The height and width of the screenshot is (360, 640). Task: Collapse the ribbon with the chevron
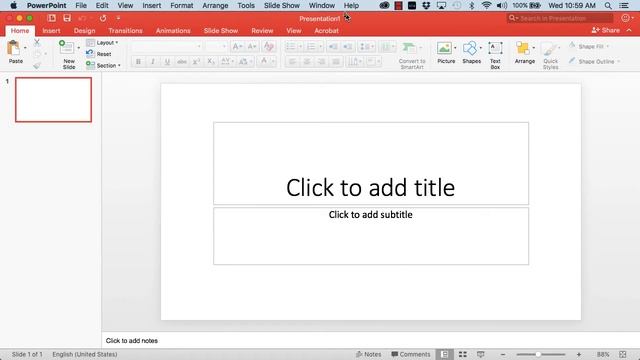click(x=629, y=30)
